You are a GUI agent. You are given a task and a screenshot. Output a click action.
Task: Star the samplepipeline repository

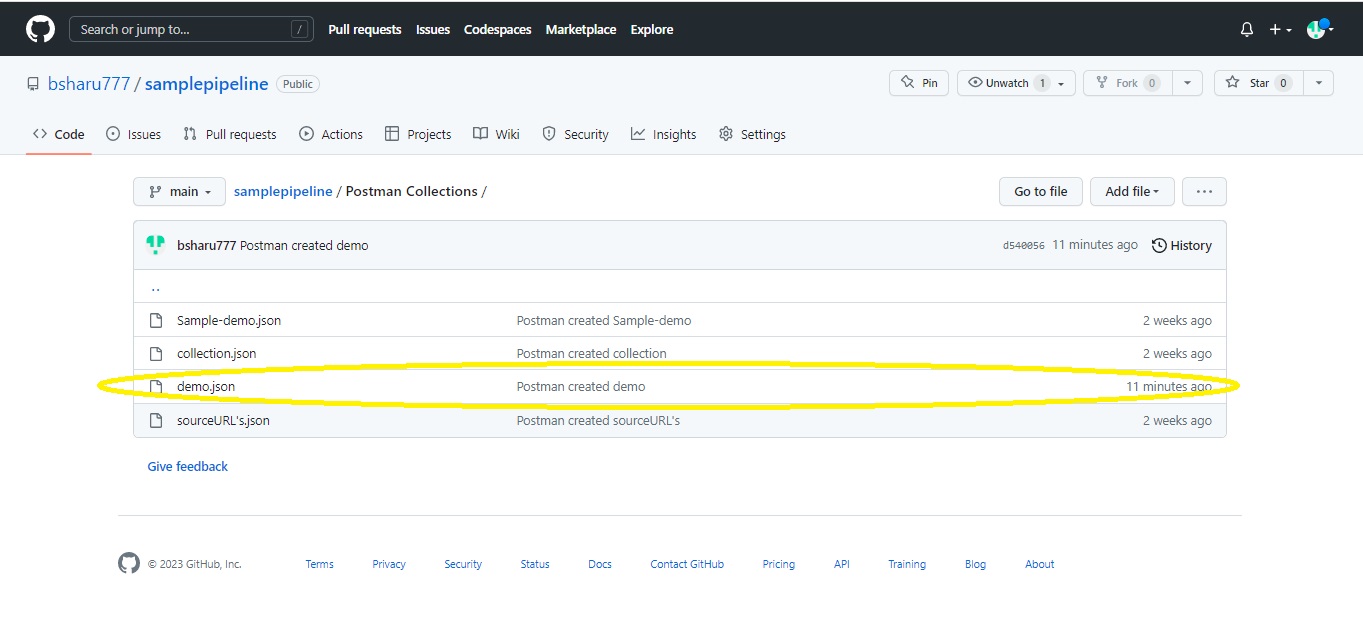click(1258, 83)
